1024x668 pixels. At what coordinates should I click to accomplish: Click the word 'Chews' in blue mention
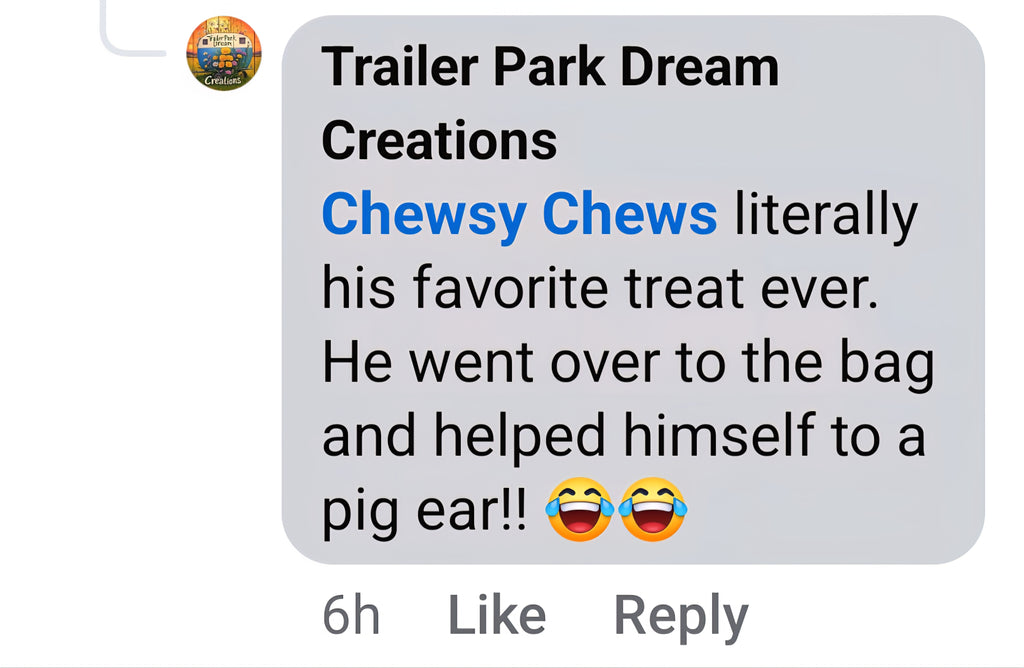pyautogui.click(x=630, y=214)
